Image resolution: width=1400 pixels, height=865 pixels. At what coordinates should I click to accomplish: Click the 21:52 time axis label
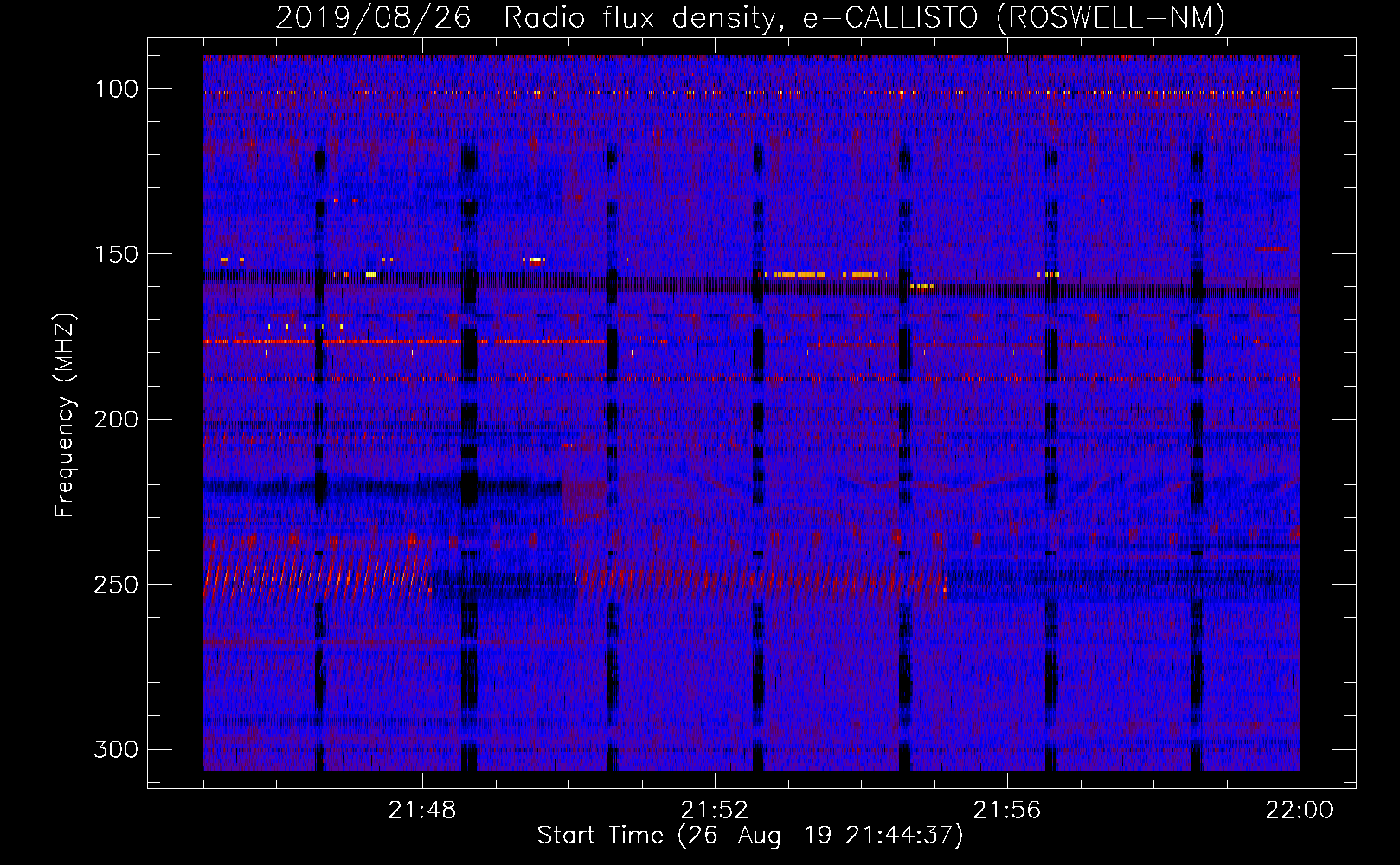715,811
